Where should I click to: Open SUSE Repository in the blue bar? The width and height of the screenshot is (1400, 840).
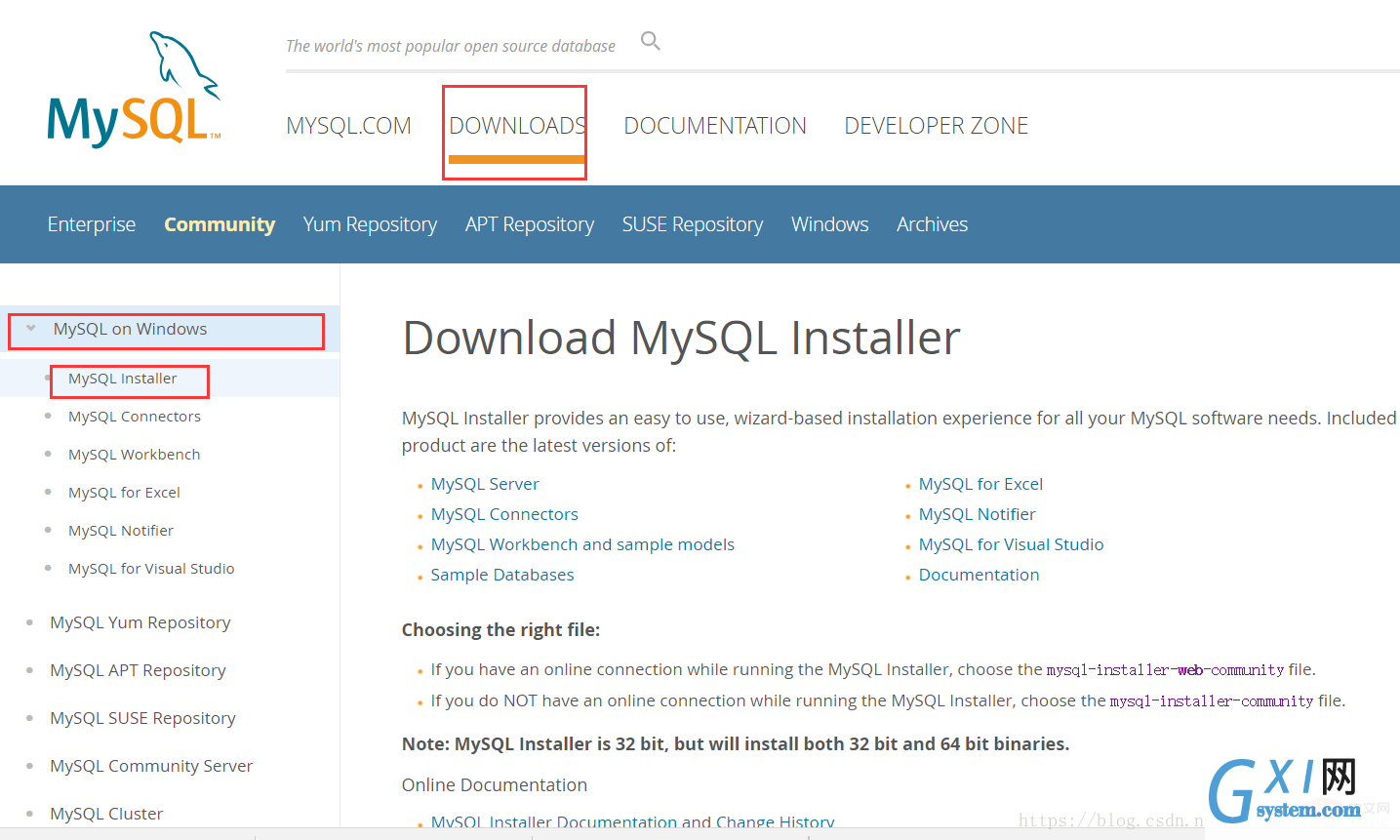(x=693, y=224)
